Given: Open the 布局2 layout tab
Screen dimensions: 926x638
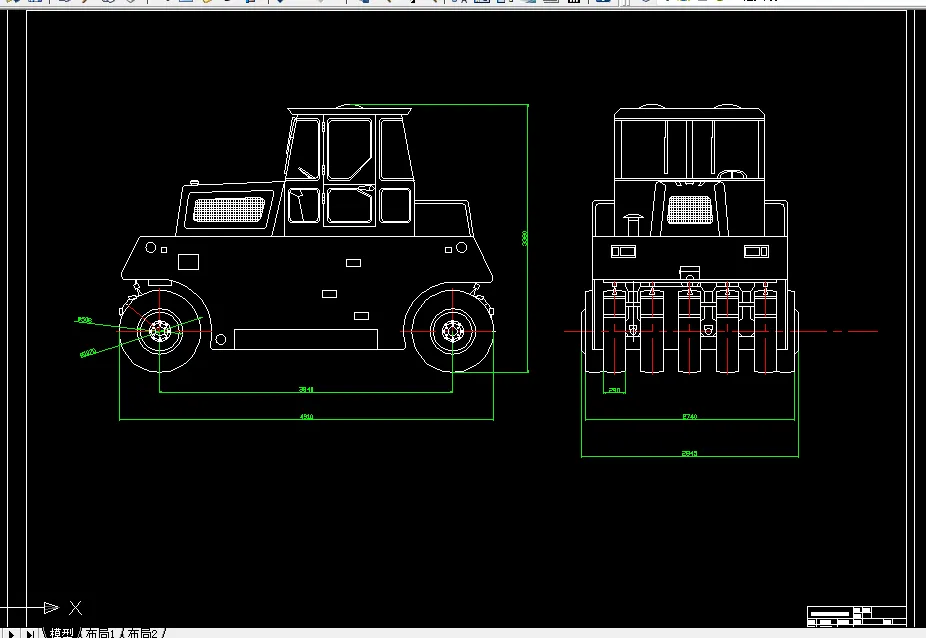Looking at the screenshot, I should [x=142, y=633].
